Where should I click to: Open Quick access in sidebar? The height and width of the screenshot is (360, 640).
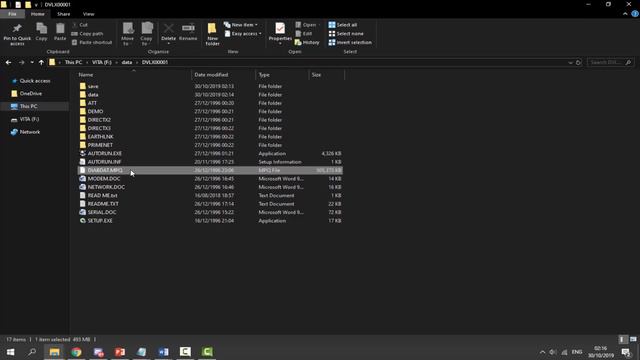[35, 81]
